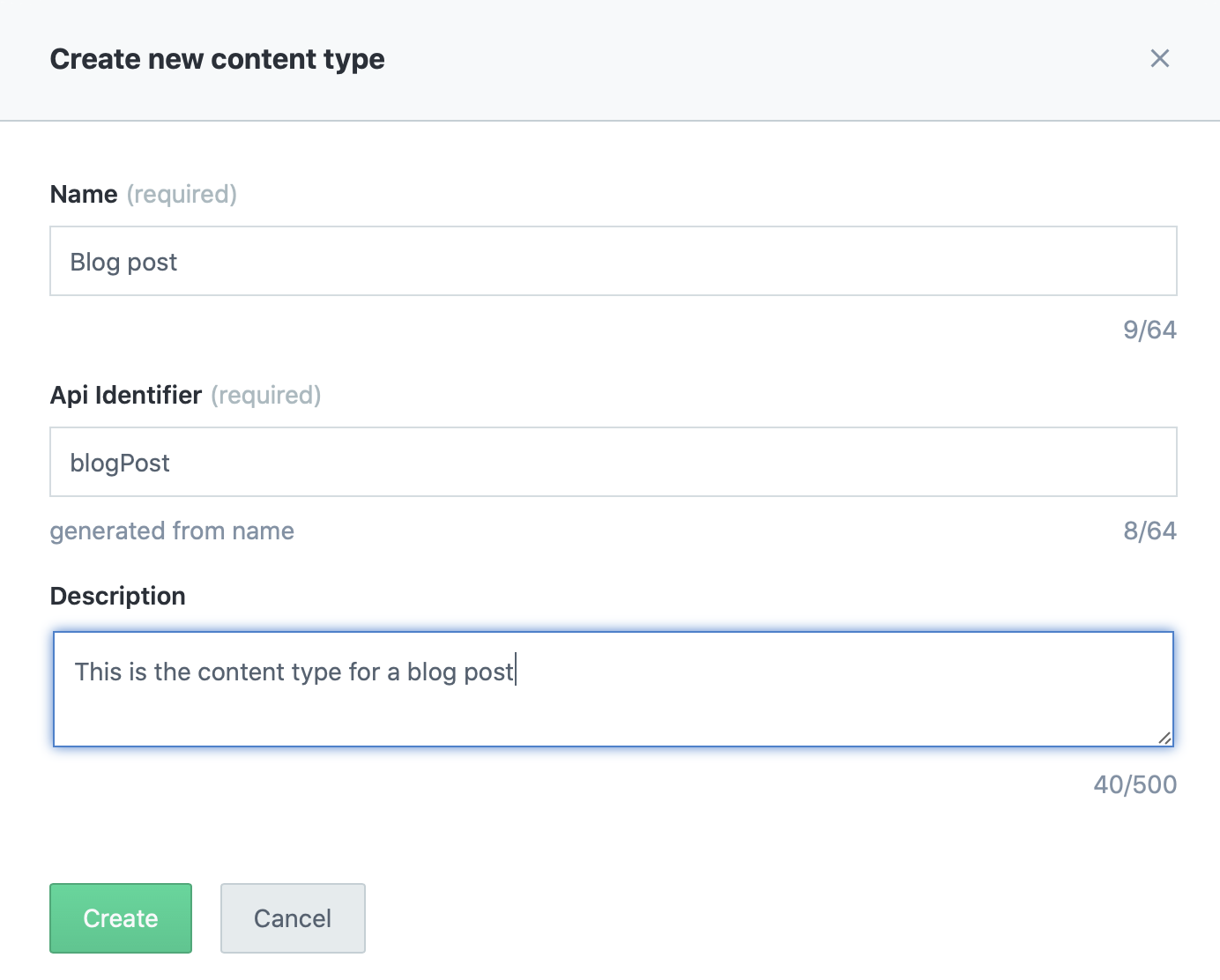Click the 'generated from name' hint text
Viewport: 1220px width, 980px height.
click(x=173, y=531)
